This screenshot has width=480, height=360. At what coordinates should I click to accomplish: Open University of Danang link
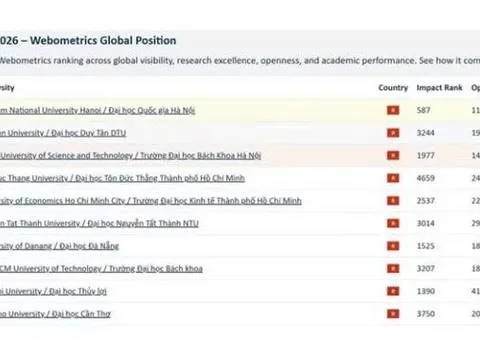pos(59,246)
